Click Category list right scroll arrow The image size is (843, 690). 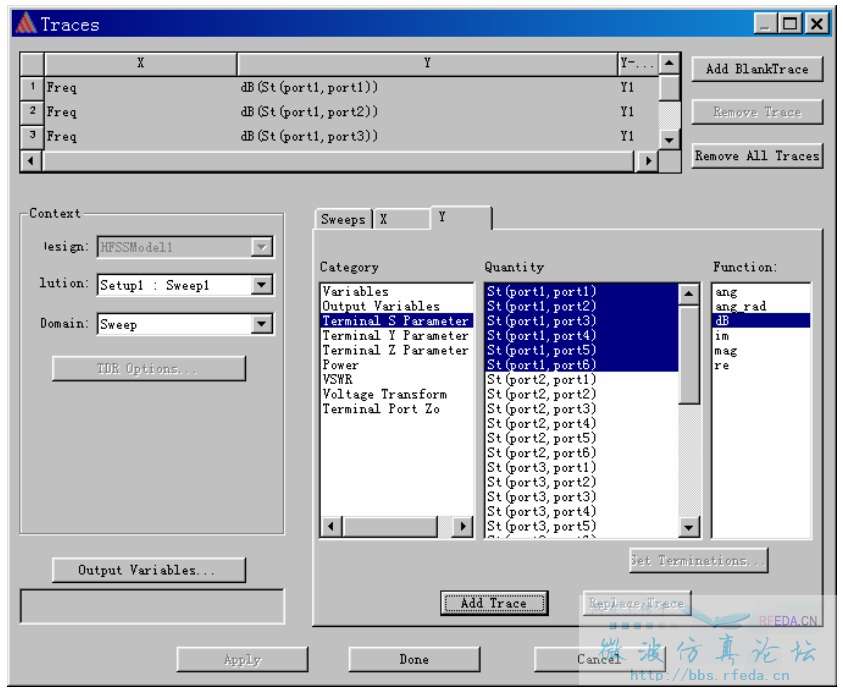463,526
